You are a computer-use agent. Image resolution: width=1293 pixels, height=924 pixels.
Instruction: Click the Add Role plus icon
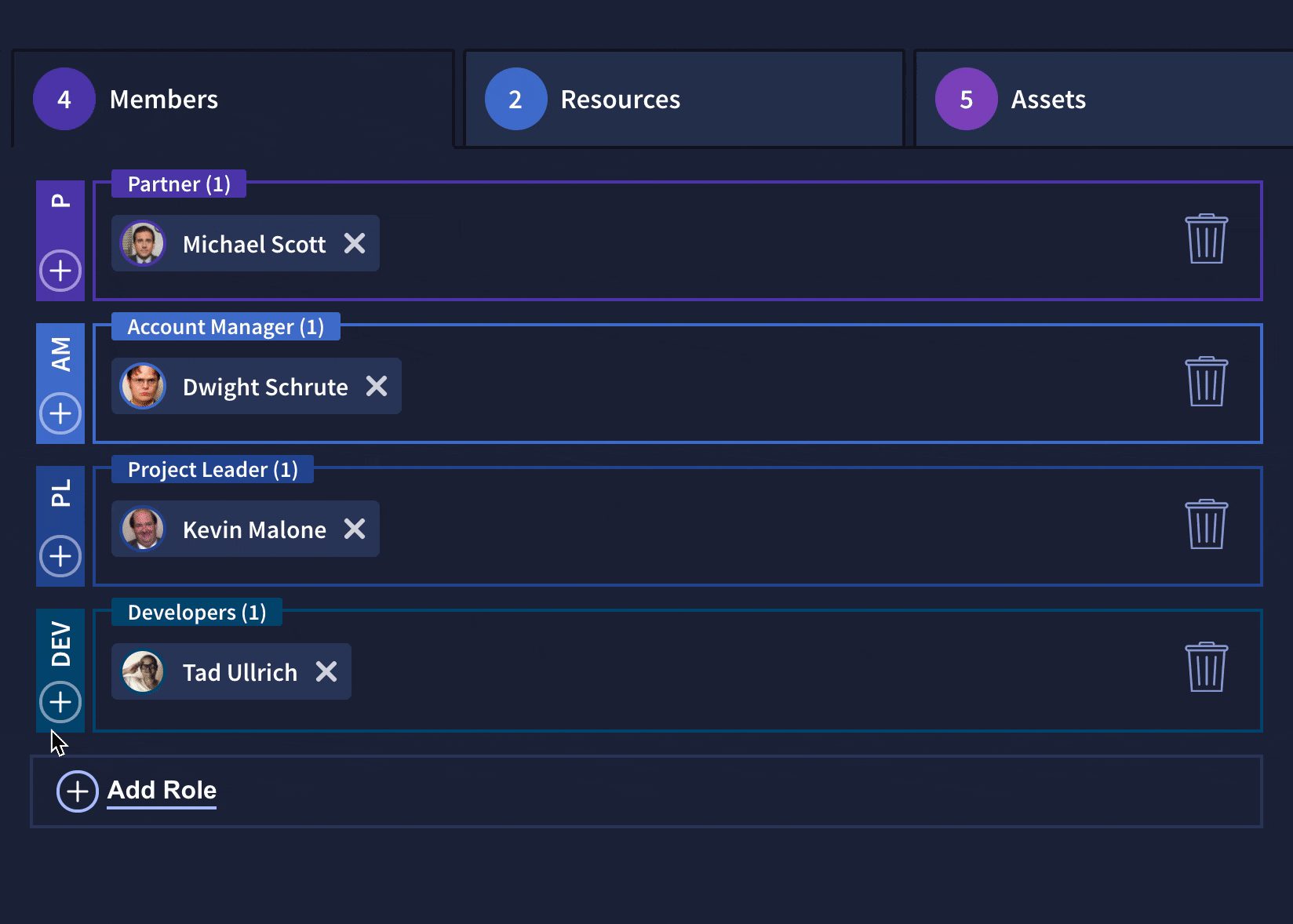(x=77, y=791)
